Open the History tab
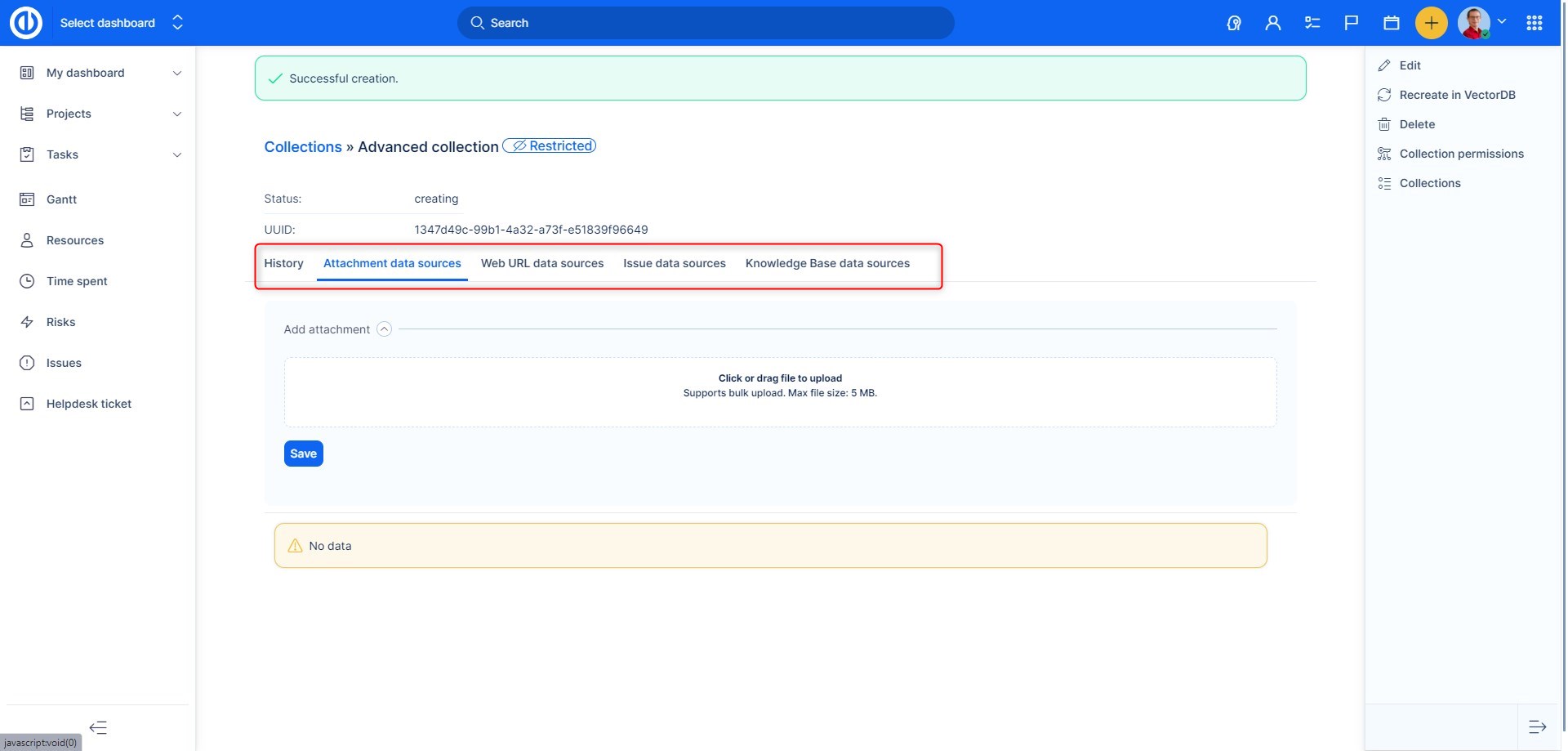The image size is (1568, 751). pyautogui.click(x=283, y=263)
